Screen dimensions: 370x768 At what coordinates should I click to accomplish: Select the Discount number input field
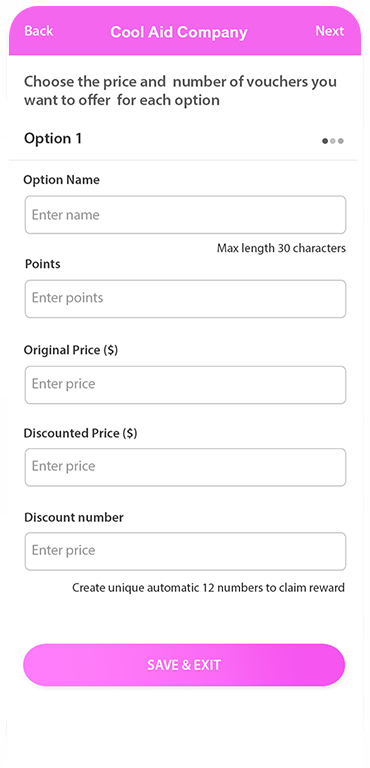coord(185,551)
